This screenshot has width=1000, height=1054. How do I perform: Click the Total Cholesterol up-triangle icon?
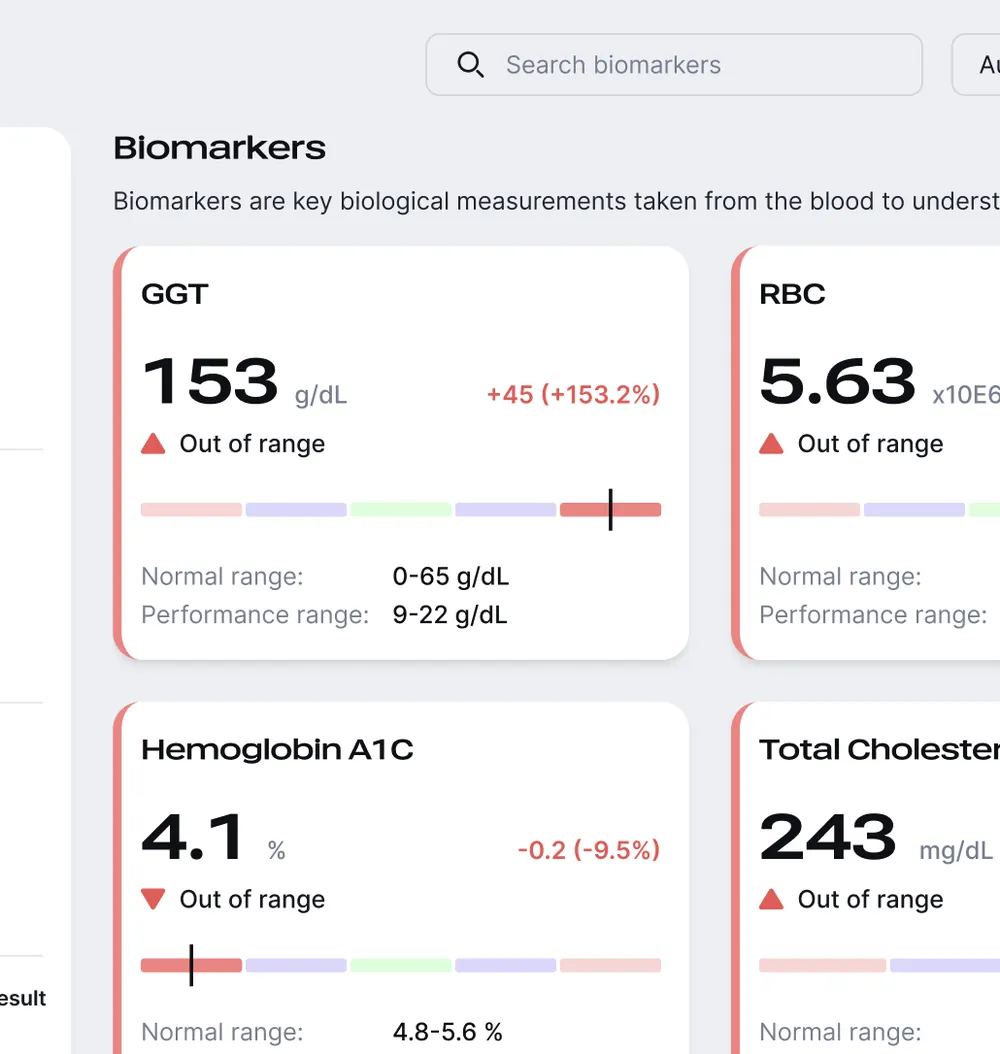click(772, 899)
